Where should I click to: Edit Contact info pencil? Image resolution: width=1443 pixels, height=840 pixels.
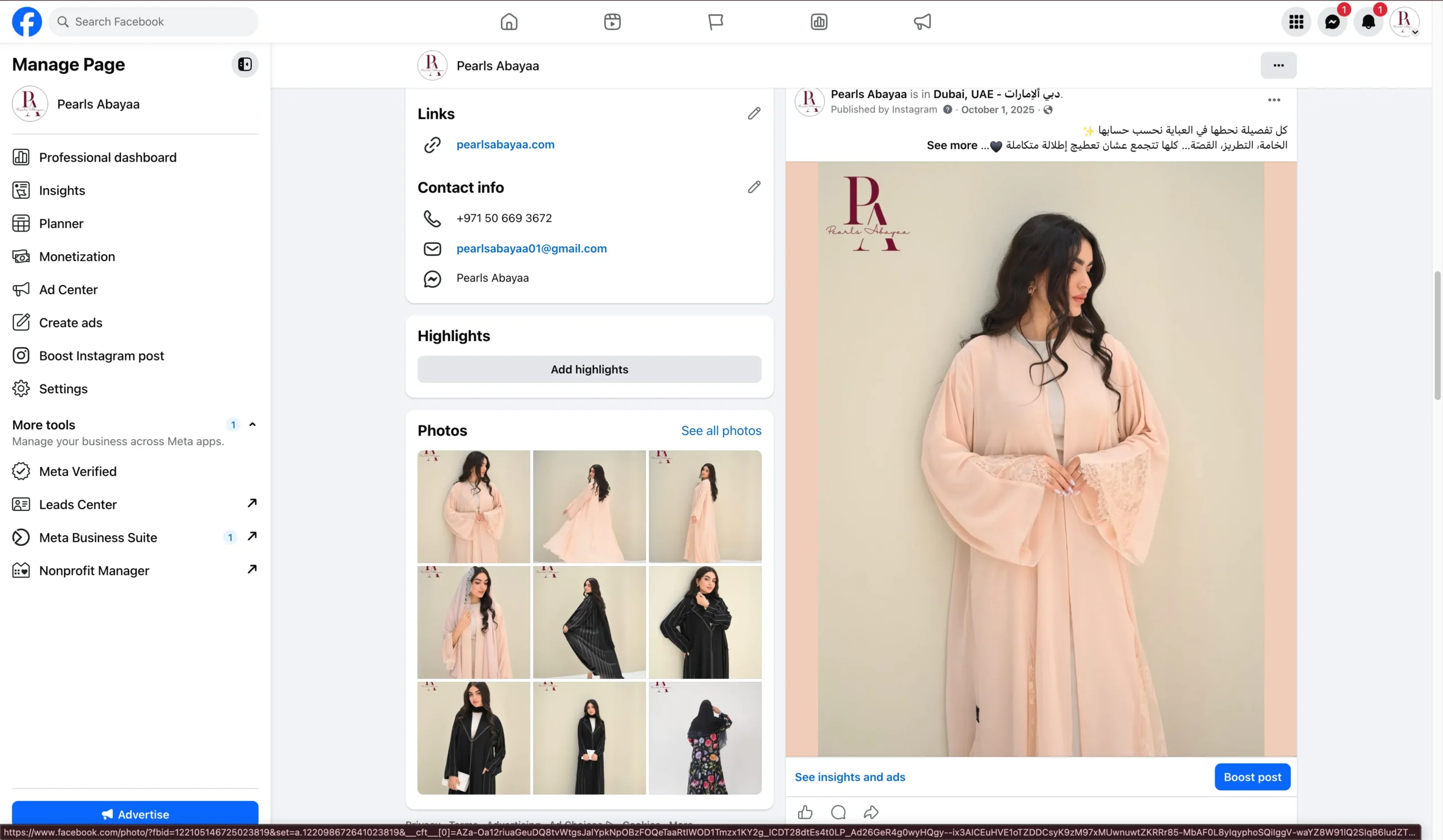click(x=754, y=187)
